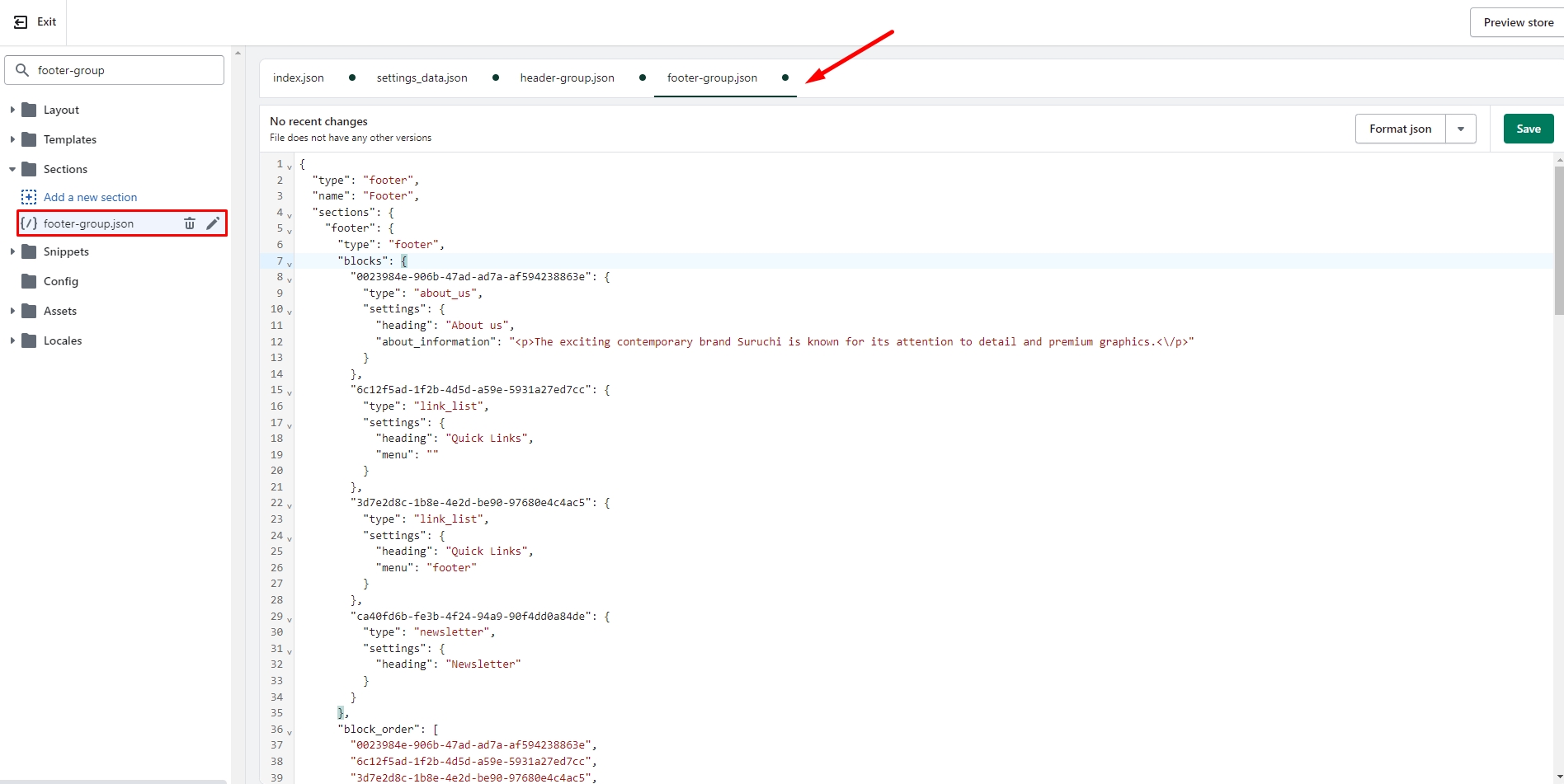Image resolution: width=1564 pixels, height=784 pixels.
Task: Click the file search input field
Action: click(x=124, y=70)
